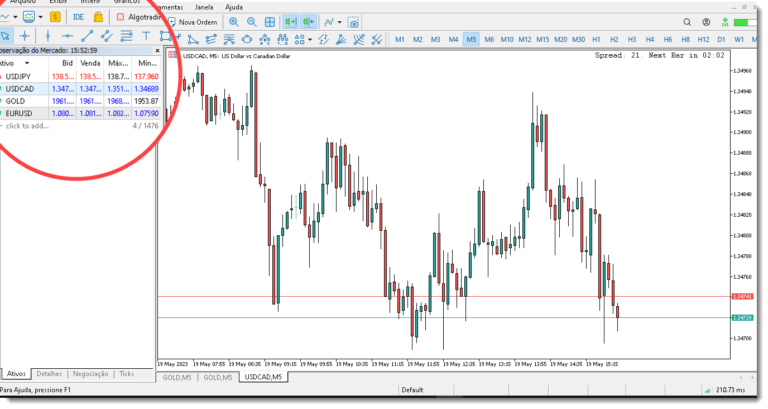Select the USDCAD symbol row
768x409 pixels.
pyautogui.click(x=80, y=89)
